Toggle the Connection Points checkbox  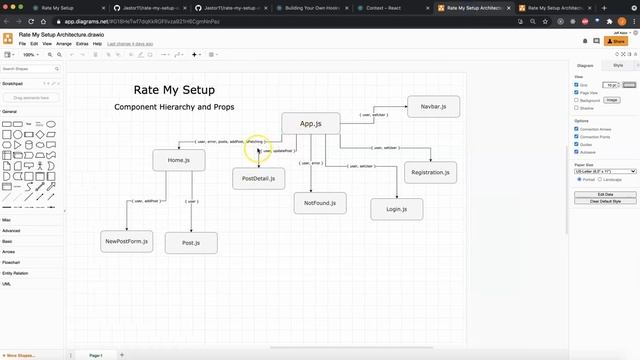coord(576,136)
